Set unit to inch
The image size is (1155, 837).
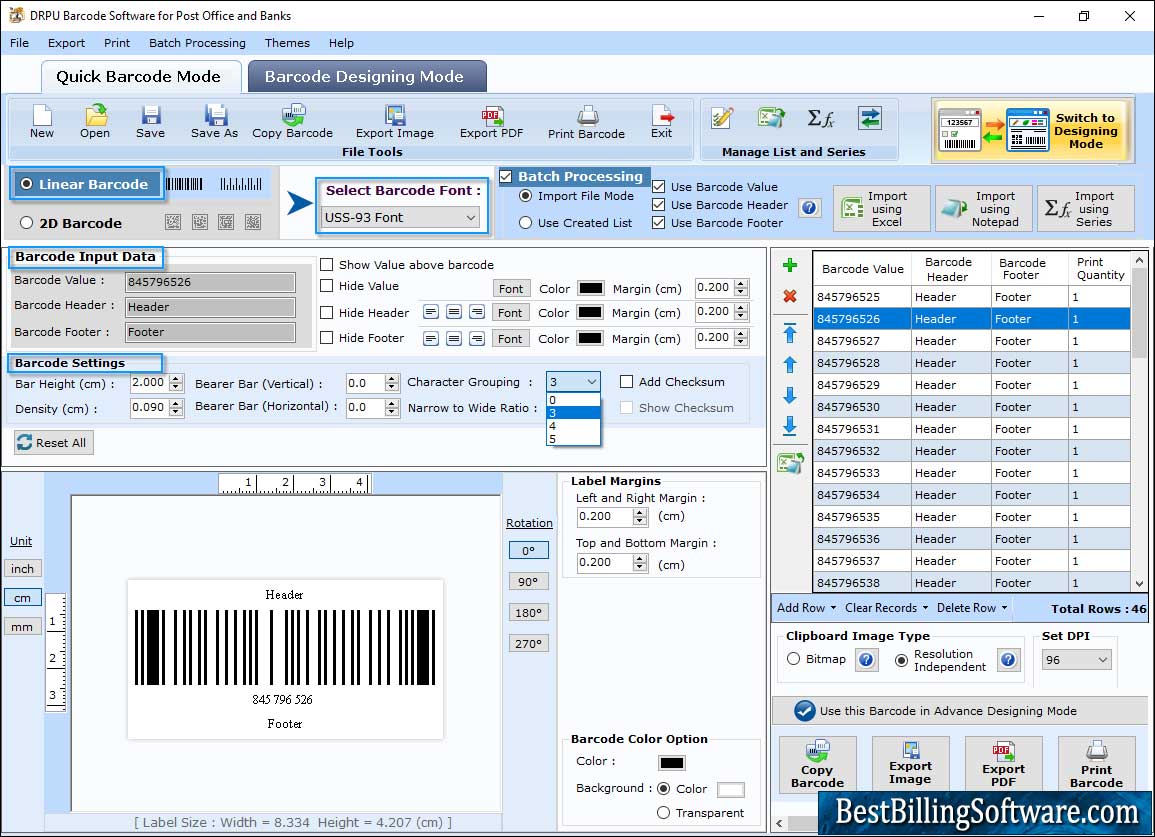point(22,569)
